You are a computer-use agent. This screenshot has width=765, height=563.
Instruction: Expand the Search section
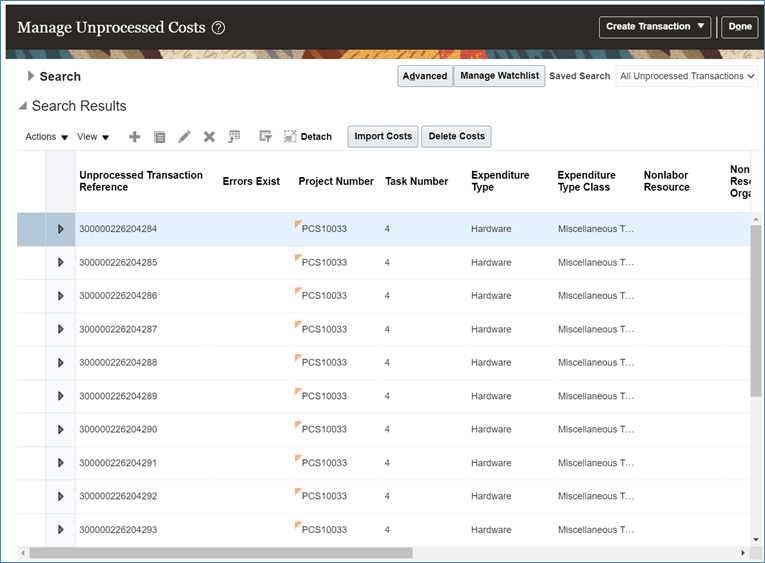pyautogui.click(x=31, y=76)
